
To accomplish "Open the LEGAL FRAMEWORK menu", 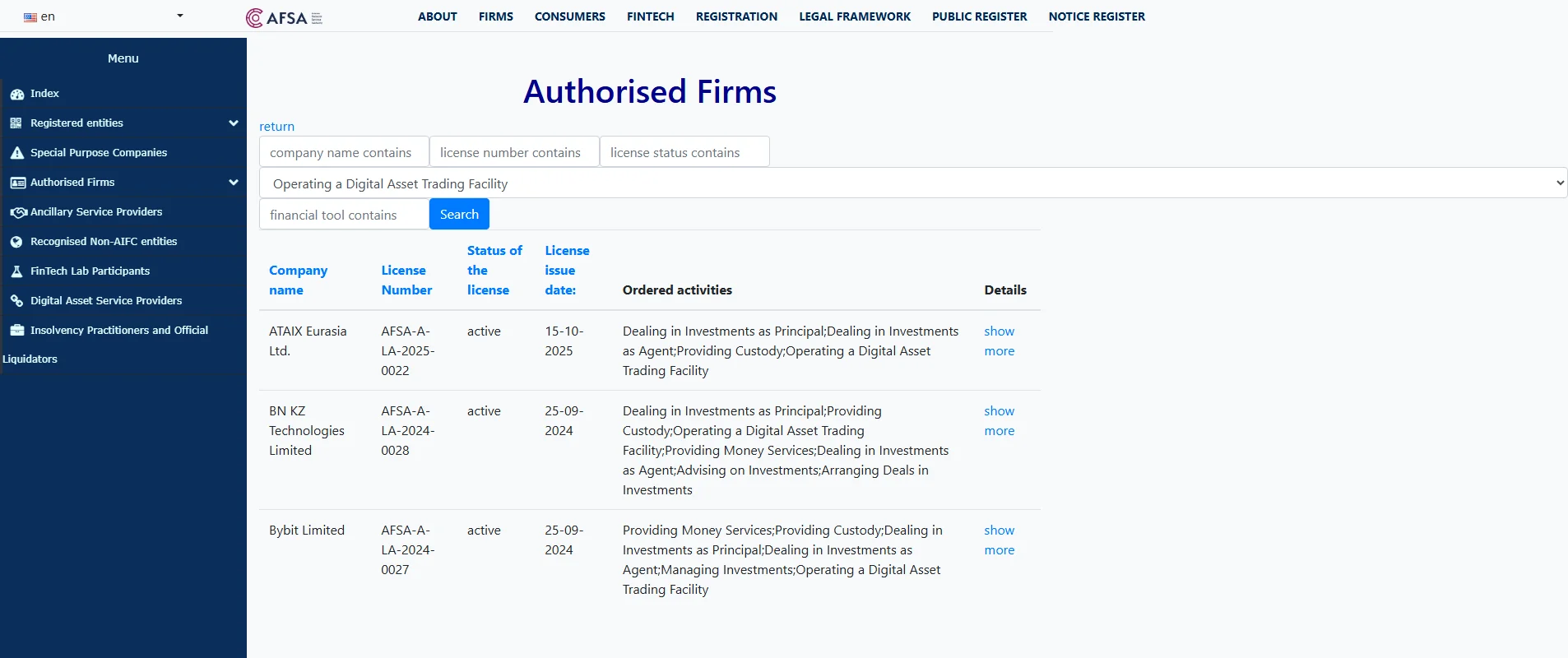I will [855, 16].
